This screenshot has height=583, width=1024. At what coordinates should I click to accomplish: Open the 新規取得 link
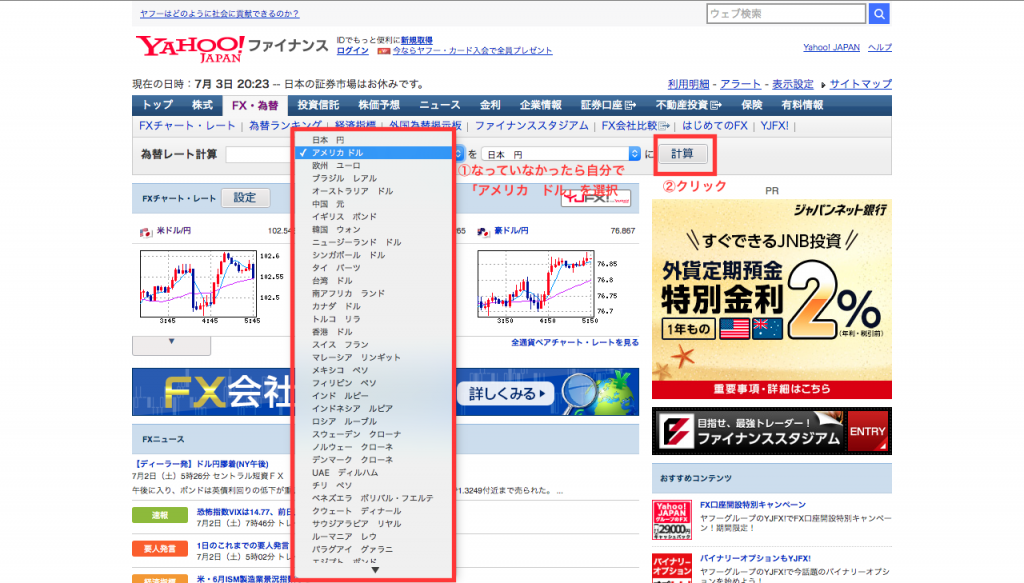point(417,40)
